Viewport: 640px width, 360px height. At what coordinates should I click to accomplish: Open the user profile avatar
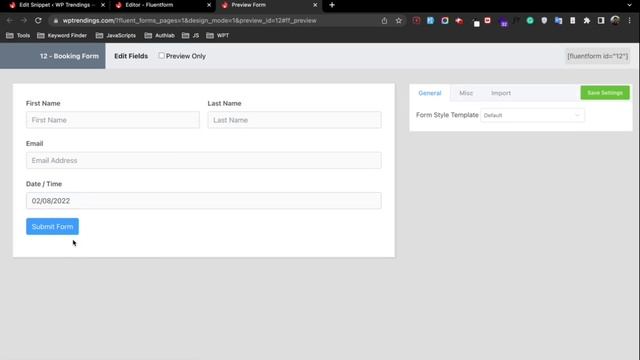pyautogui.click(x=615, y=20)
